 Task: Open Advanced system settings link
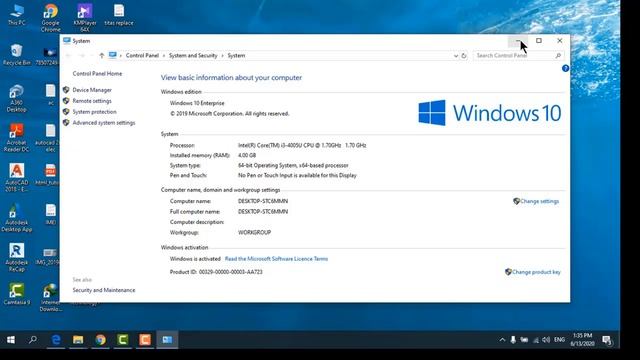(x=104, y=123)
